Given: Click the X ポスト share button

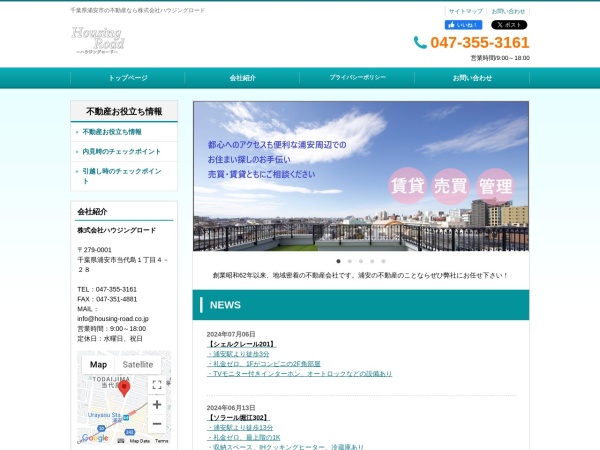Looking at the screenshot, I should coord(509,25).
